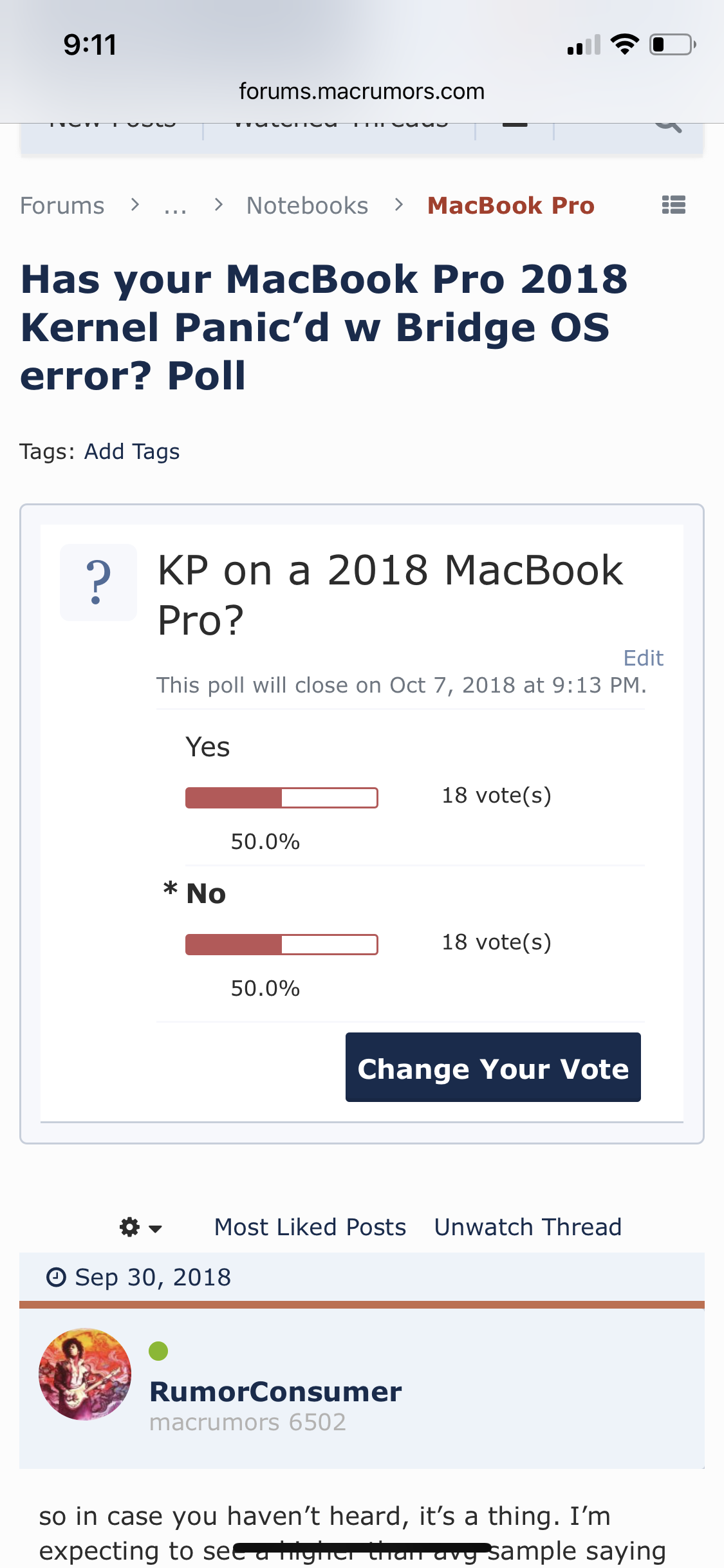Tap the Wi-Fi icon in status bar
The width and height of the screenshot is (724, 1568).
(x=624, y=44)
